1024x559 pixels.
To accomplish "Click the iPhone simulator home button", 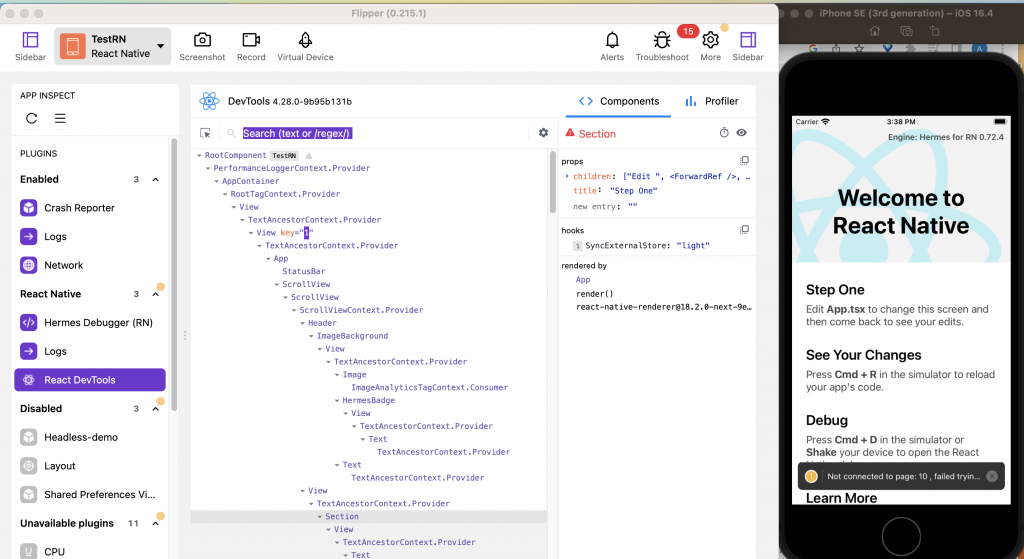I will [901, 536].
